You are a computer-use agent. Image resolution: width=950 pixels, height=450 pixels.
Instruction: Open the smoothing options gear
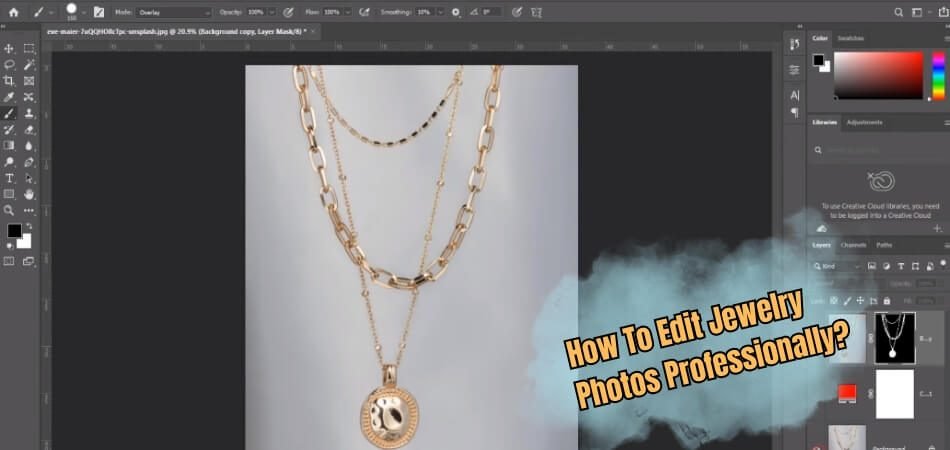456,12
